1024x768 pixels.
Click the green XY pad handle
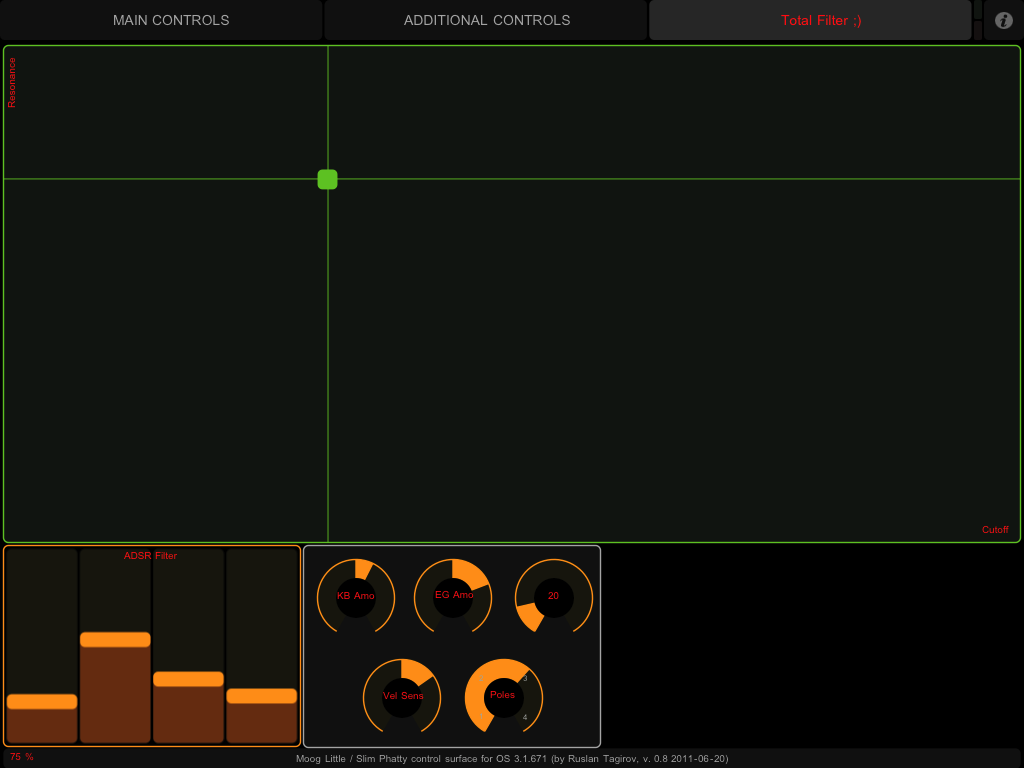pyautogui.click(x=327, y=179)
